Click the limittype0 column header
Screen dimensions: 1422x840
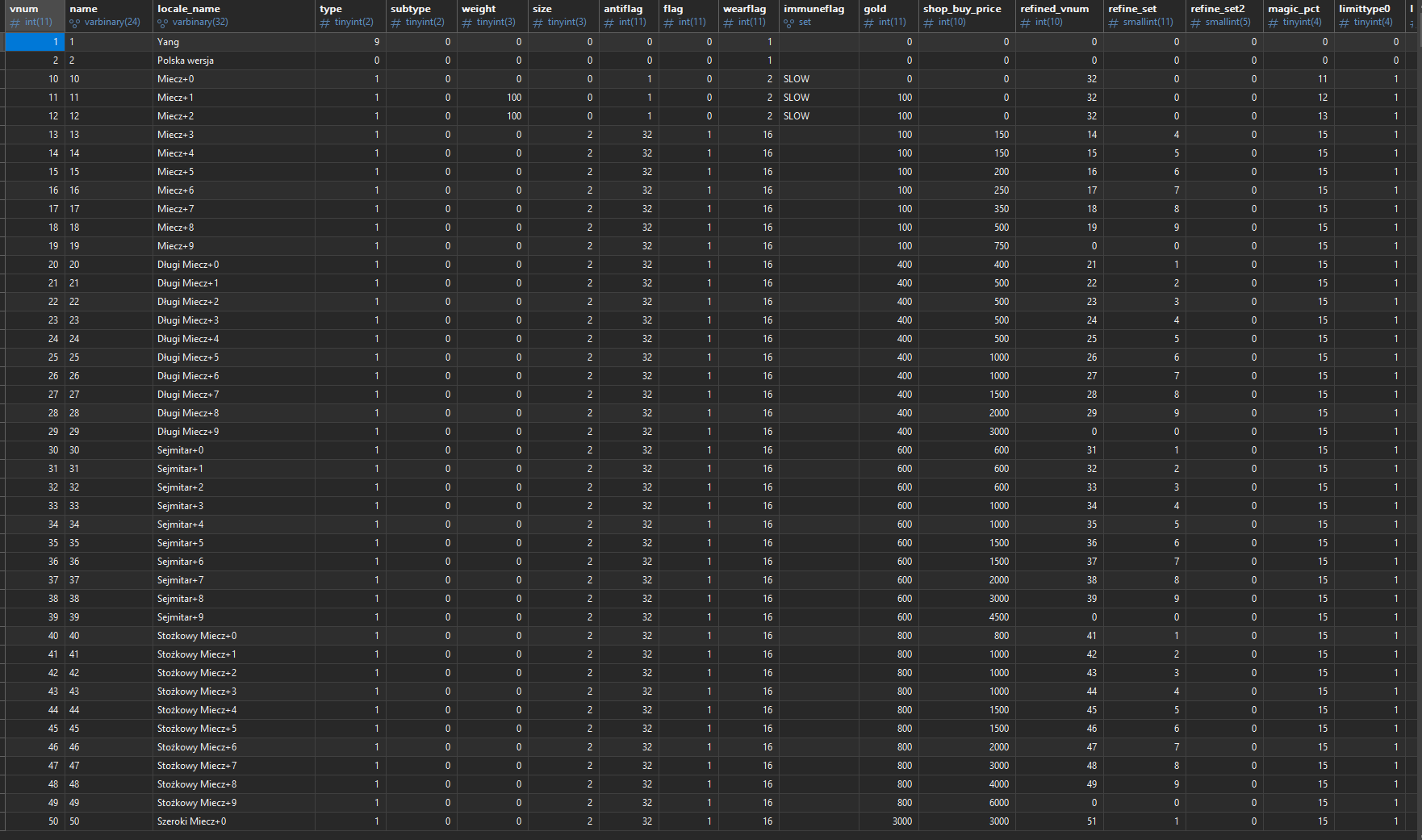pyautogui.click(x=1364, y=9)
